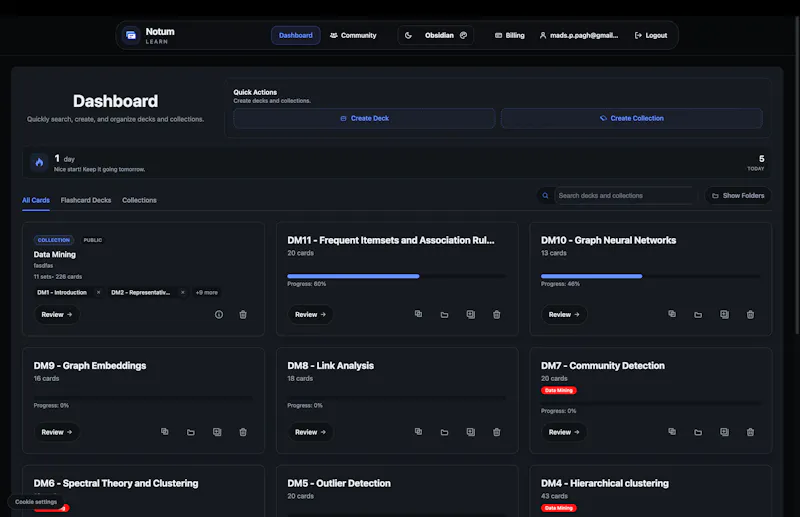The image size is (800, 517).
Task: Toggle Show Folders button
Action: click(x=738, y=195)
